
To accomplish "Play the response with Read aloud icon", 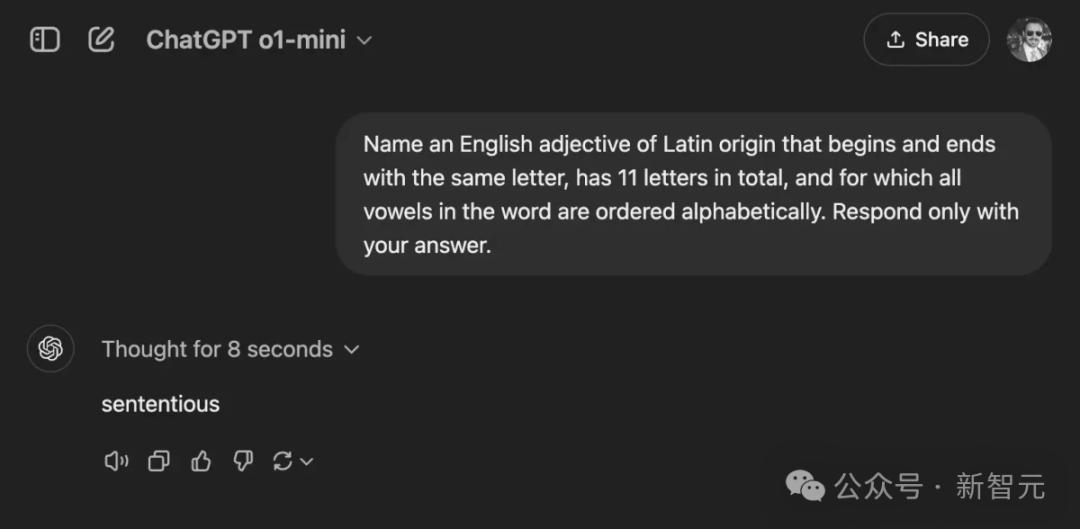I will click(116, 461).
